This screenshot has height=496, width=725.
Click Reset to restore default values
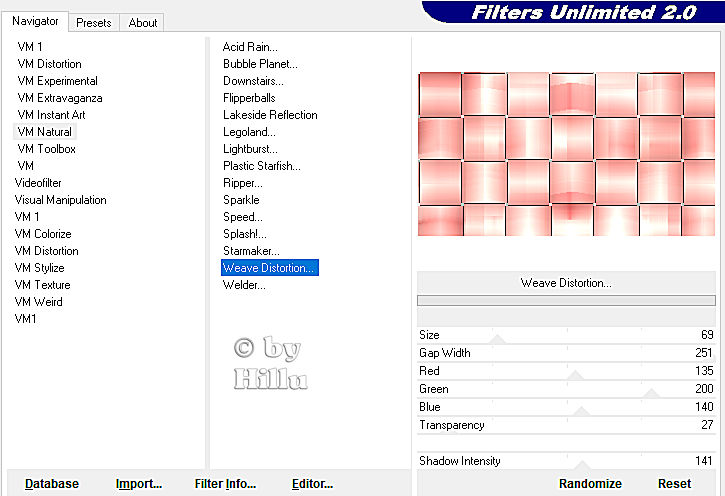(x=674, y=484)
